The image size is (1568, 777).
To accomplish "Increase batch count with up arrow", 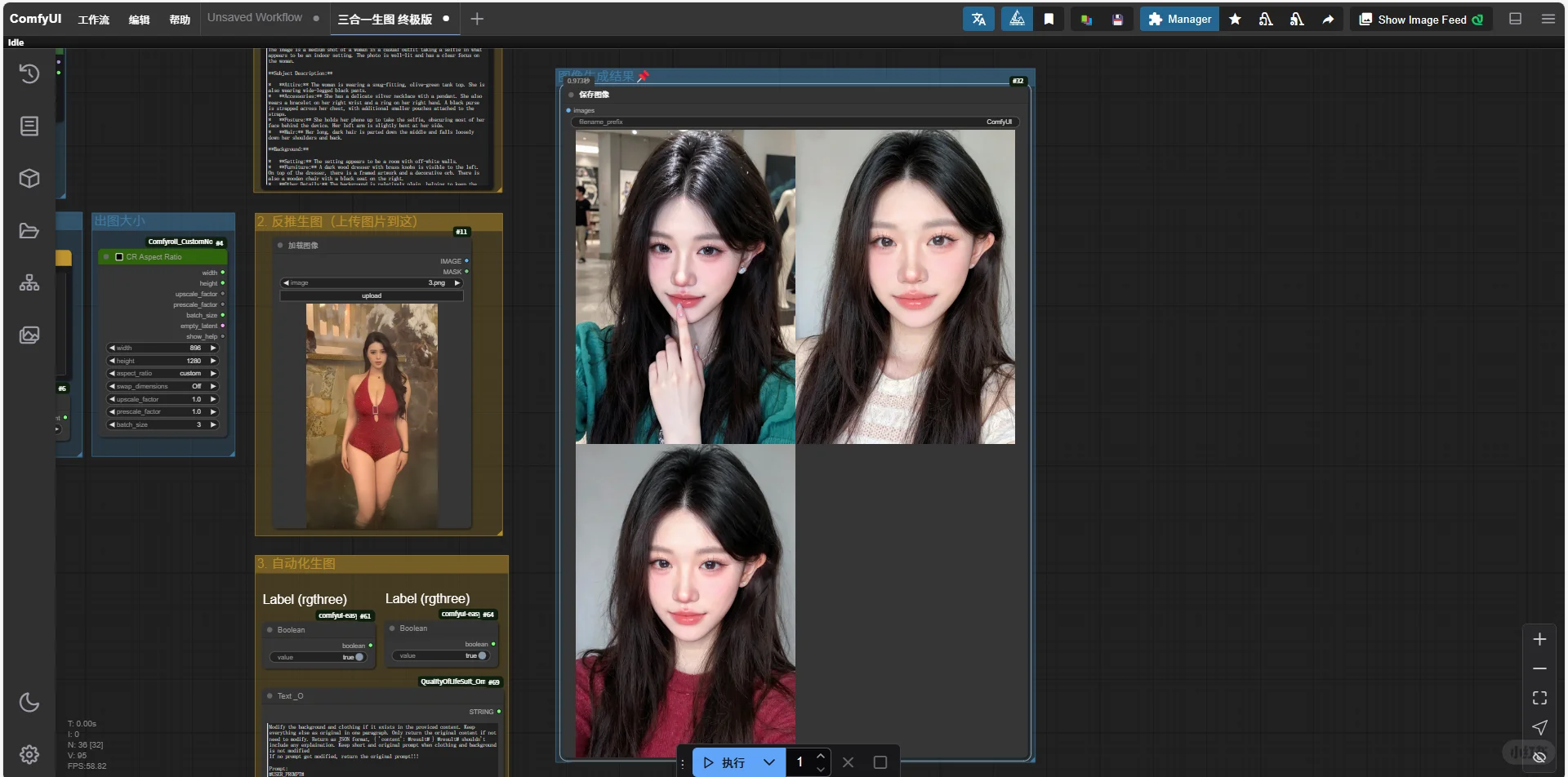I will point(821,756).
